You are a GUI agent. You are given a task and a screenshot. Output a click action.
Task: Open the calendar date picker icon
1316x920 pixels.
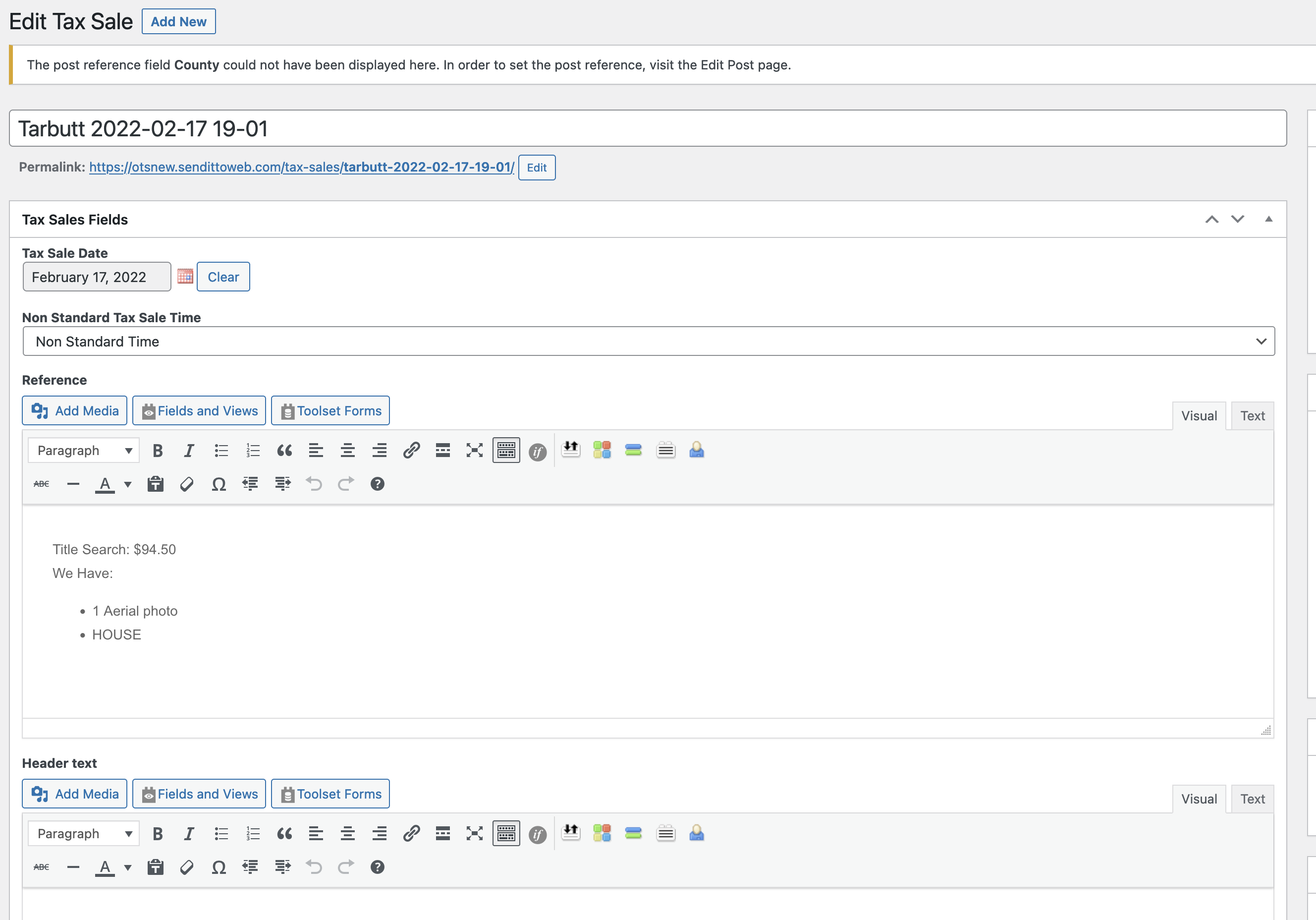[185, 277]
